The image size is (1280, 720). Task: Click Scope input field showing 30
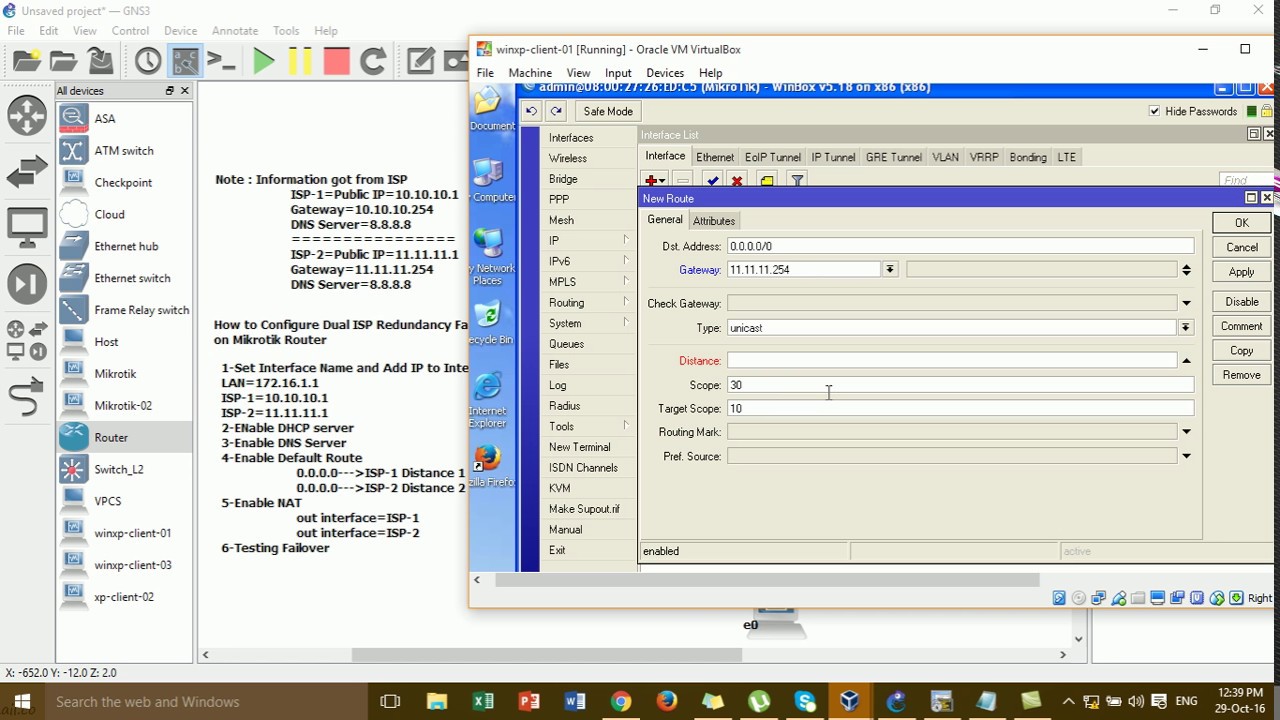[x=960, y=385]
